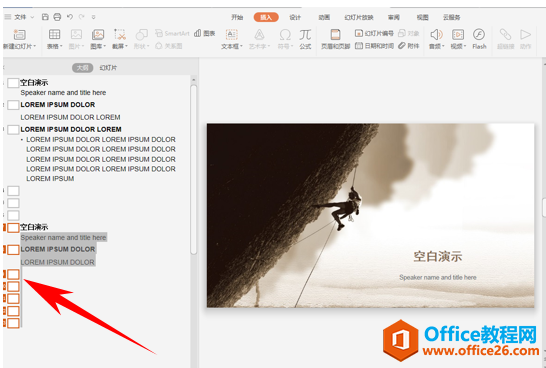Click orange slide icon beside highlighted LOREM IPSUM DOLOR
The height and width of the screenshot is (368, 546).
[13, 250]
